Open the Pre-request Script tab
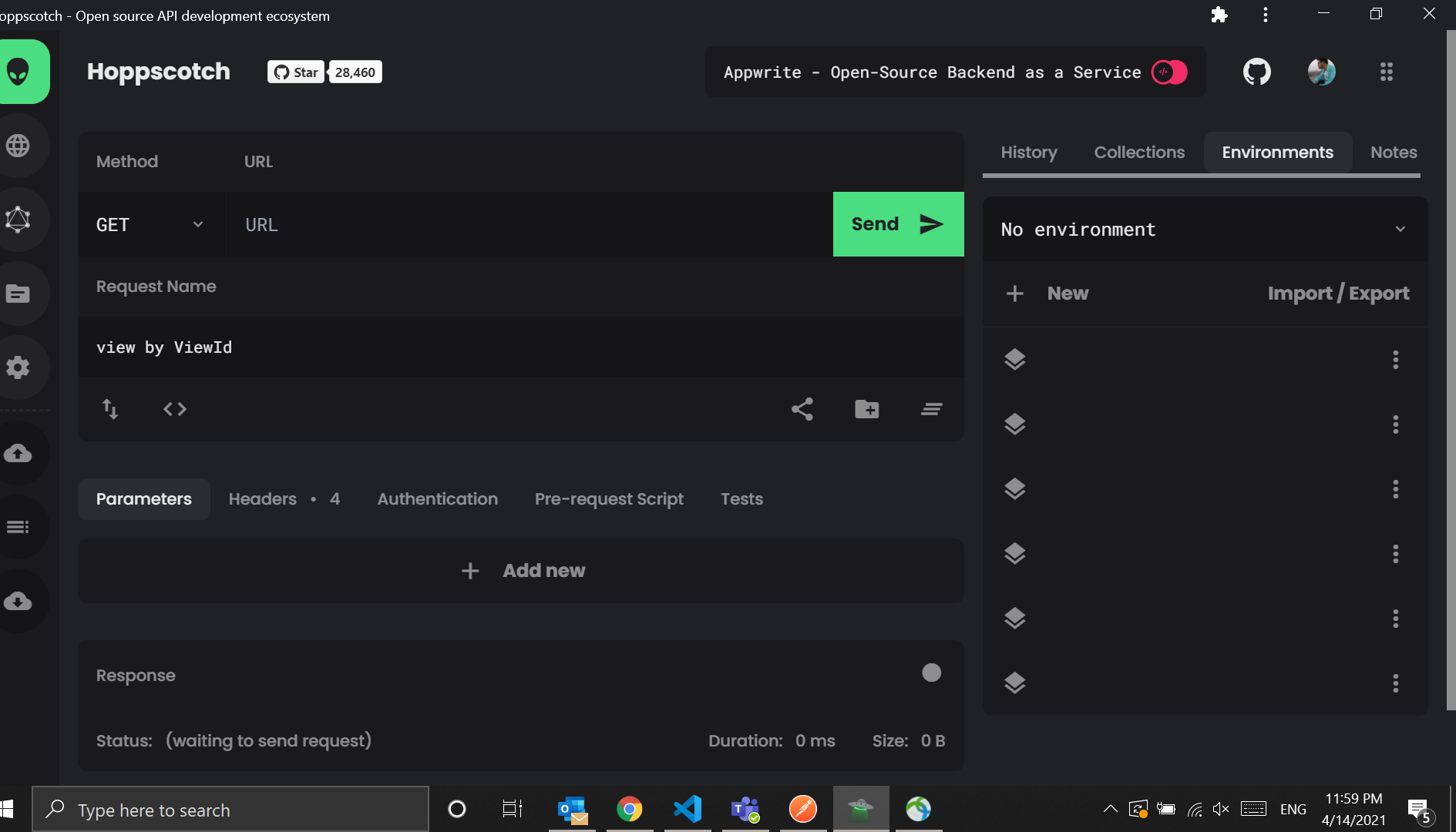1456x832 pixels. (609, 499)
